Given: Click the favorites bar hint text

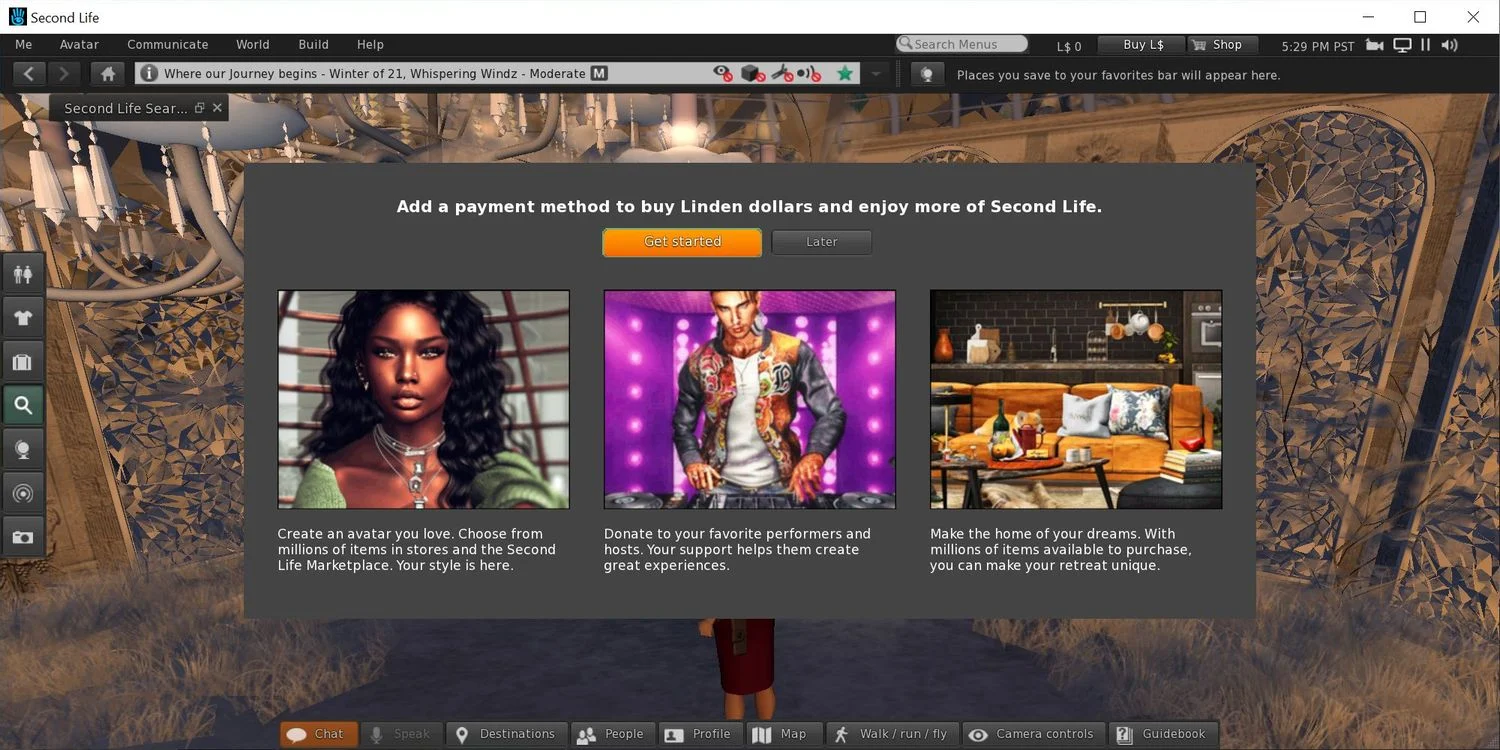Looking at the screenshot, I should [1118, 75].
